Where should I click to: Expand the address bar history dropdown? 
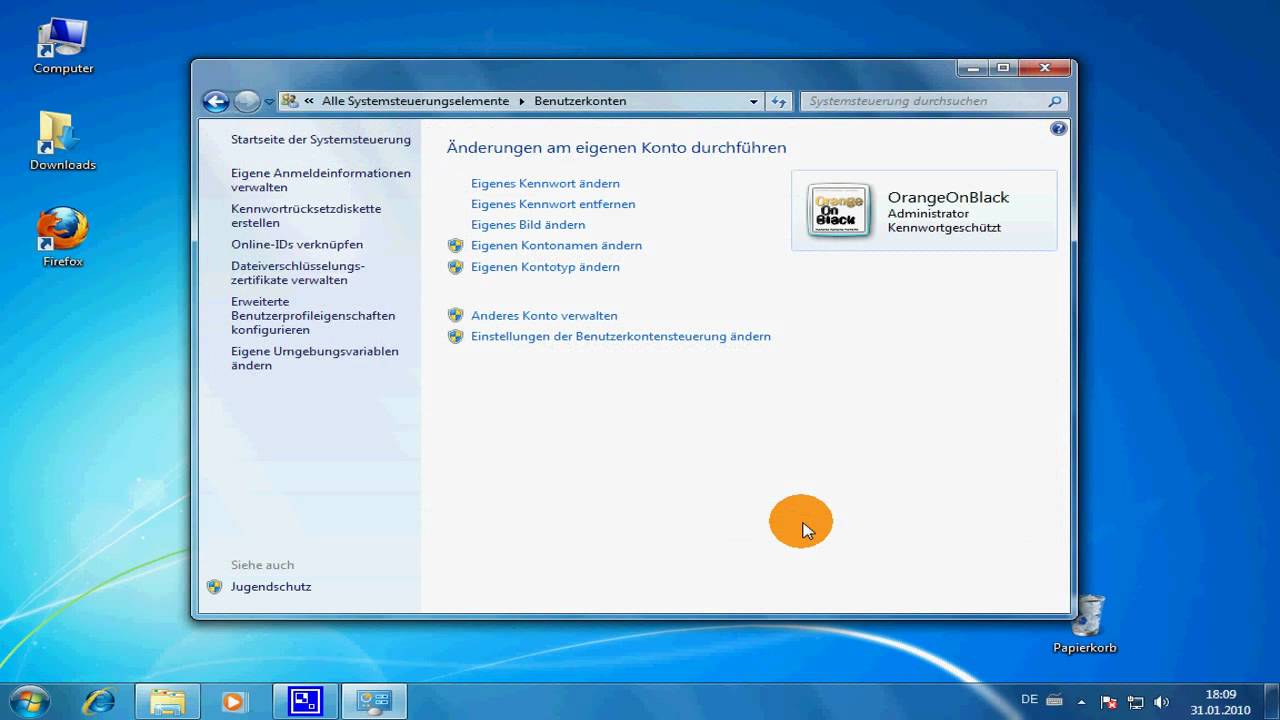click(x=754, y=101)
